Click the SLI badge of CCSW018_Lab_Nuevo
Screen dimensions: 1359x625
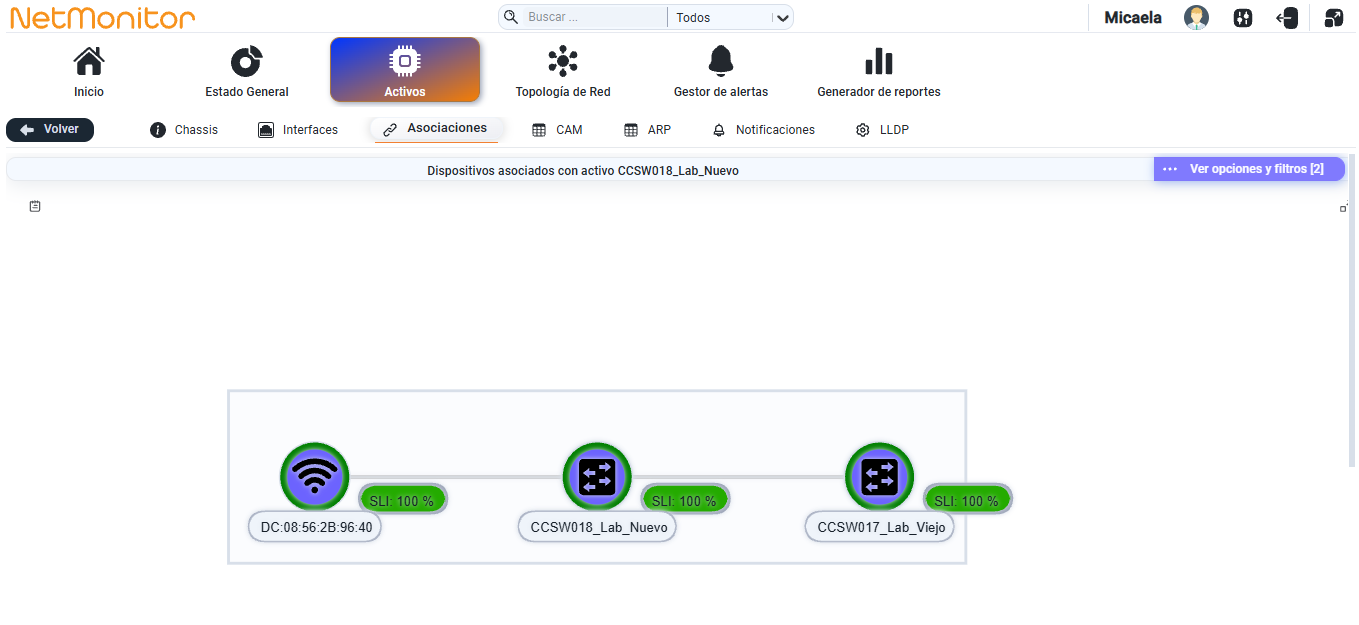pyautogui.click(x=685, y=500)
